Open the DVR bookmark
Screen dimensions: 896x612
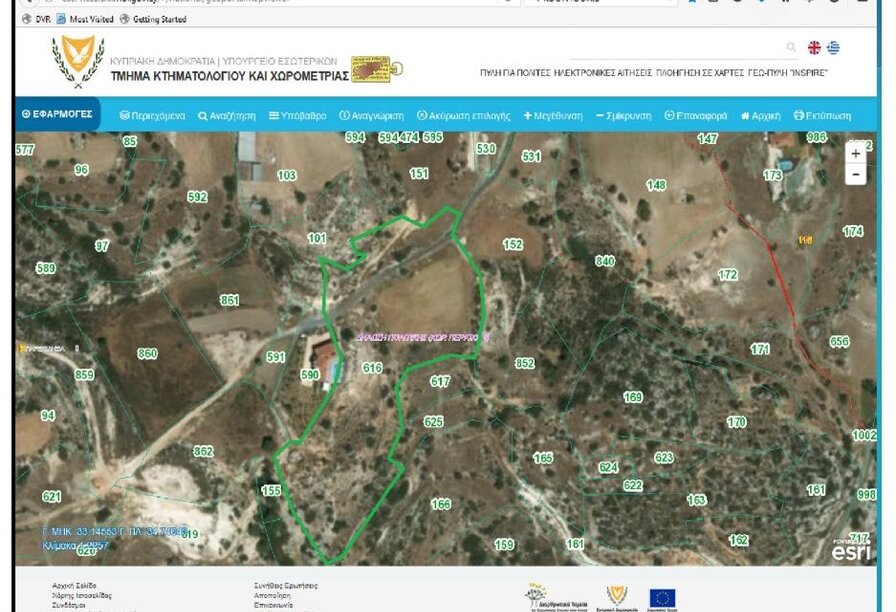(x=36, y=19)
